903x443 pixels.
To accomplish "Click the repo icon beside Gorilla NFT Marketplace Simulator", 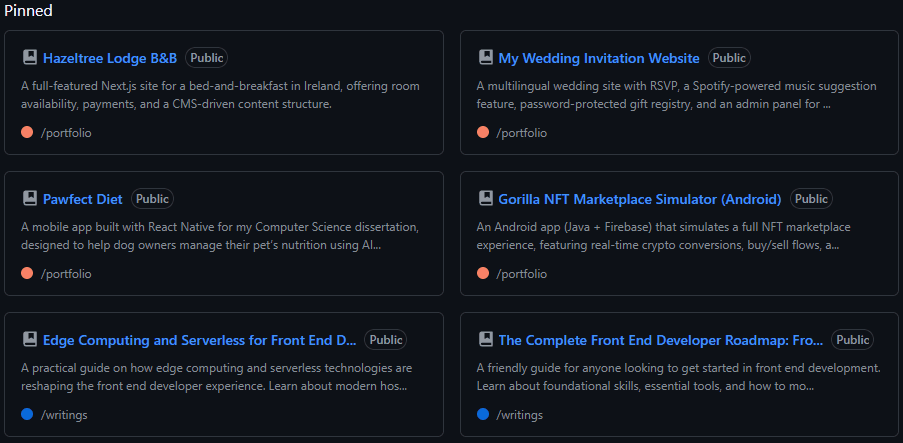I will (x=485, y=199).
